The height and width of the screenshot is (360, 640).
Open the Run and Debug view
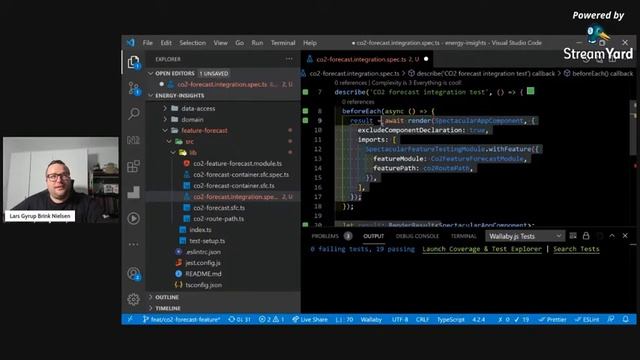coord(133,218)
